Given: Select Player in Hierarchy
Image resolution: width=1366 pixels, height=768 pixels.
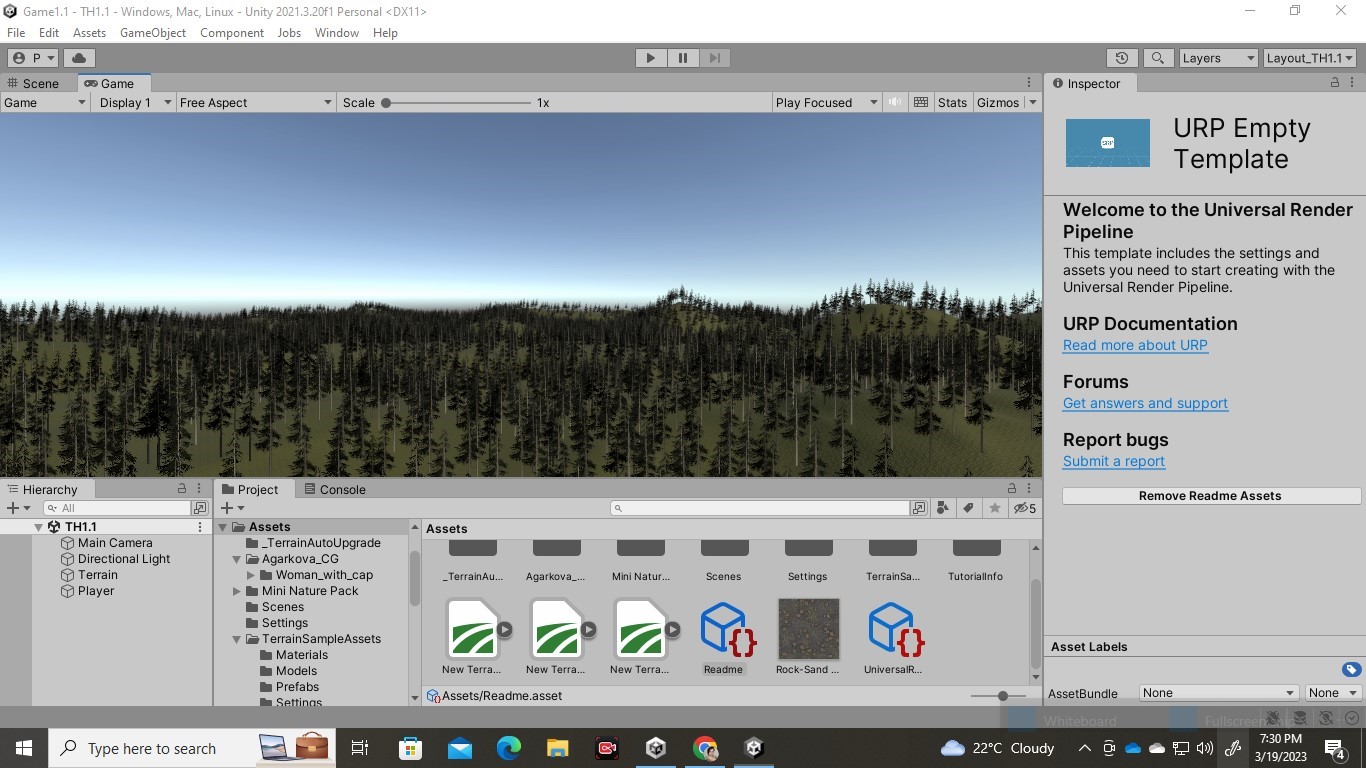Looking at the screenshot, I should 96,591.
